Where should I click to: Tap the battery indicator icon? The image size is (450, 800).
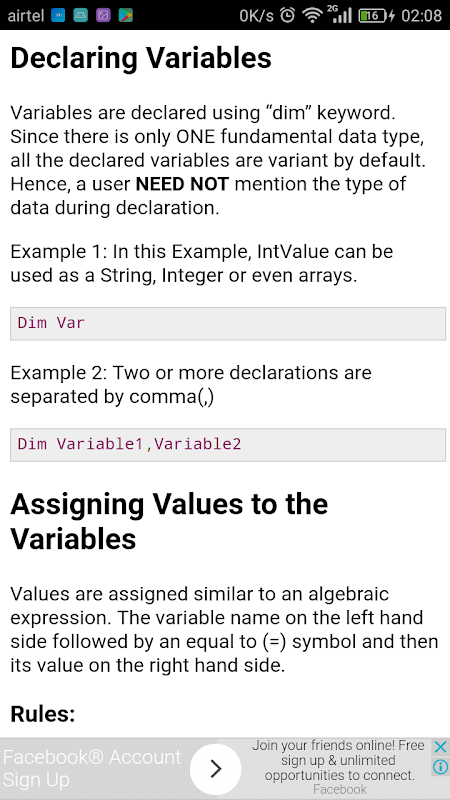pyautogui.click(x=377, y=16)
